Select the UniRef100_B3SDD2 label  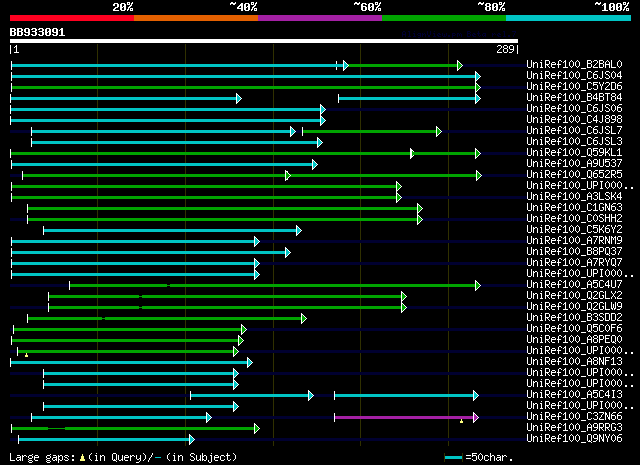pyautogui.click(x=574, y=318)
